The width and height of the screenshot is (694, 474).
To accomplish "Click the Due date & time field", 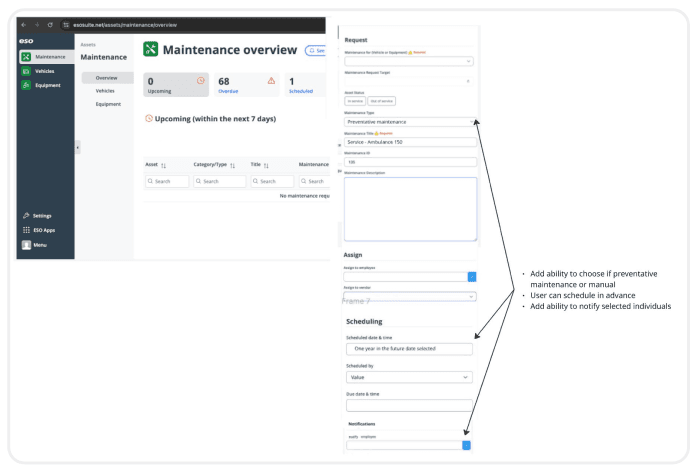I will point(409,405).
